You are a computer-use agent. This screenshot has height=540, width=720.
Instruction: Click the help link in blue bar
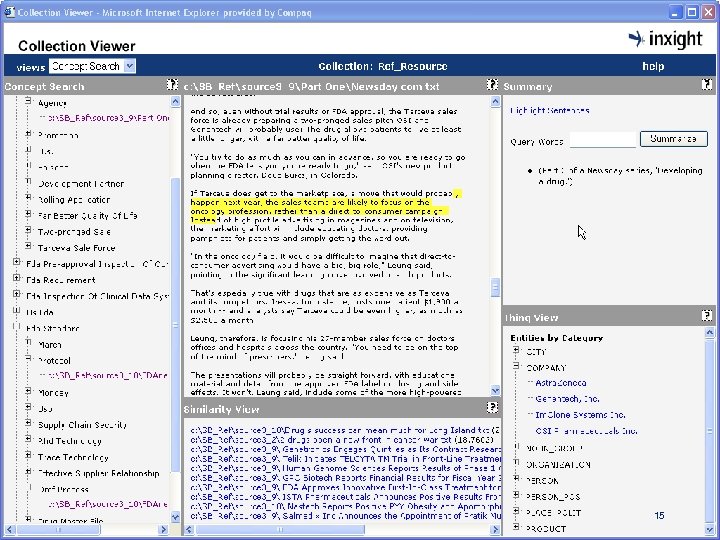tap(652, 66)
